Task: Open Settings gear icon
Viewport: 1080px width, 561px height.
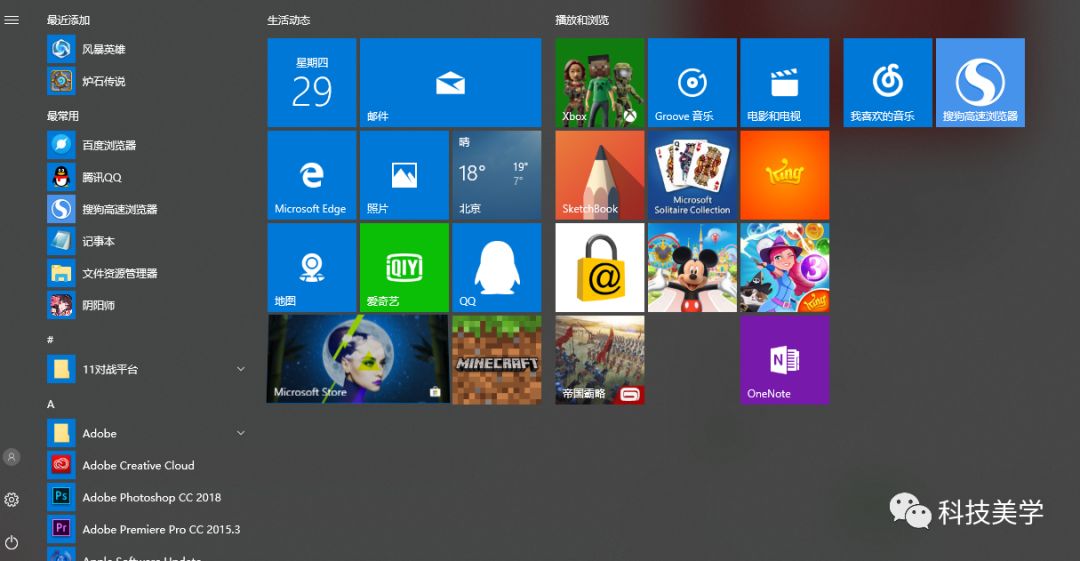Action: click(x=11, y=500)
